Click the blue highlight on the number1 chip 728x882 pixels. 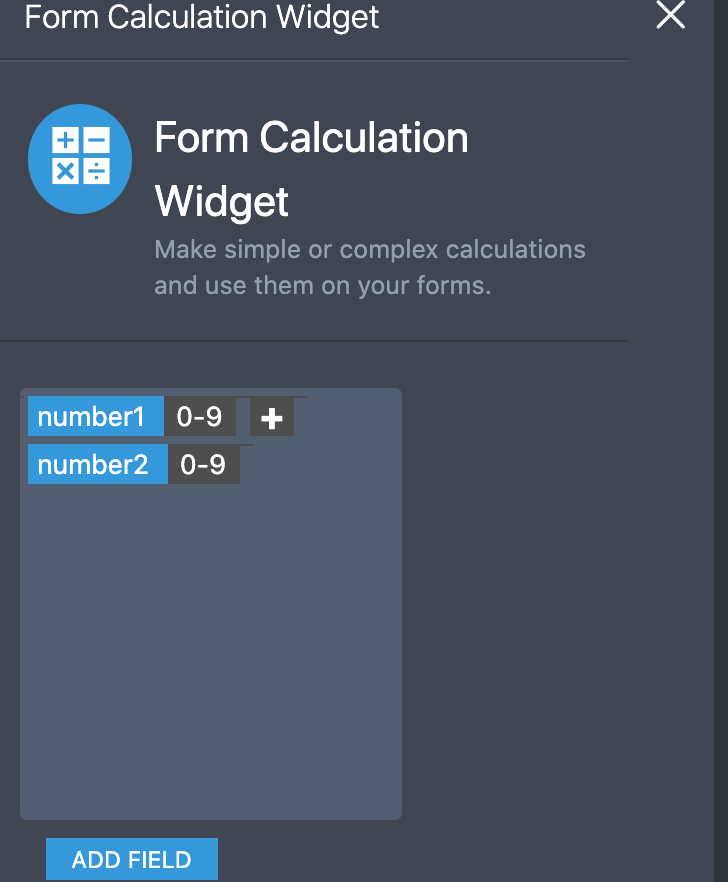tap(95, 416)
